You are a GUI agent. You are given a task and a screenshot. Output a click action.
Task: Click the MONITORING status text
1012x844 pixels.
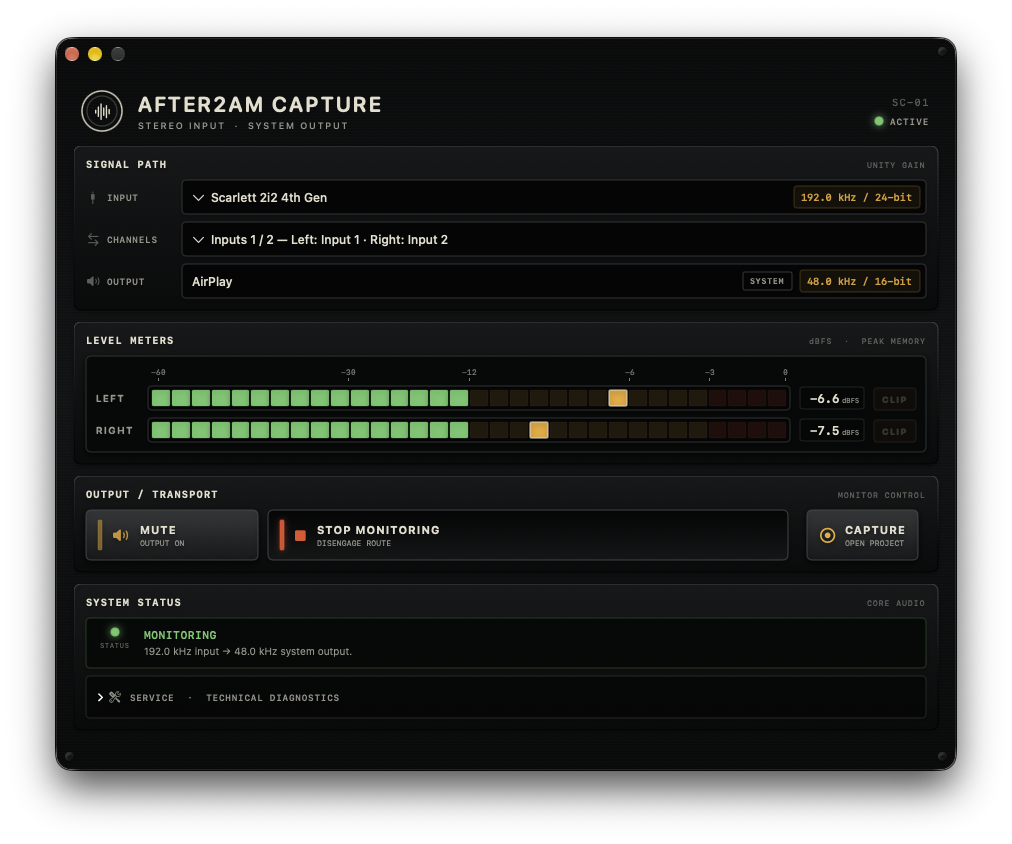click(180, 635)
